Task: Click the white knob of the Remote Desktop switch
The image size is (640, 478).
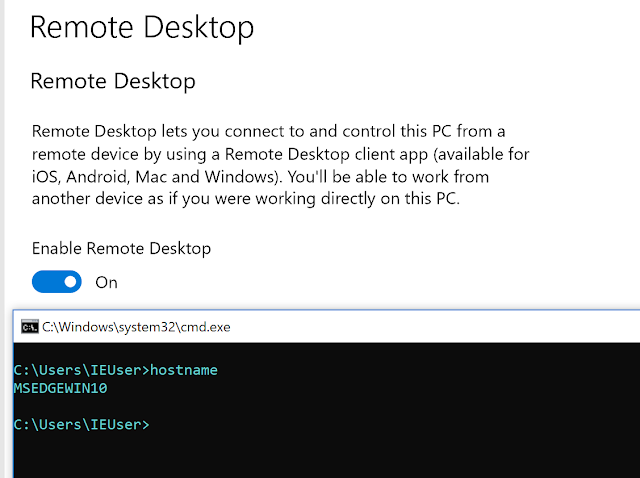Action: tap(70, 282)
